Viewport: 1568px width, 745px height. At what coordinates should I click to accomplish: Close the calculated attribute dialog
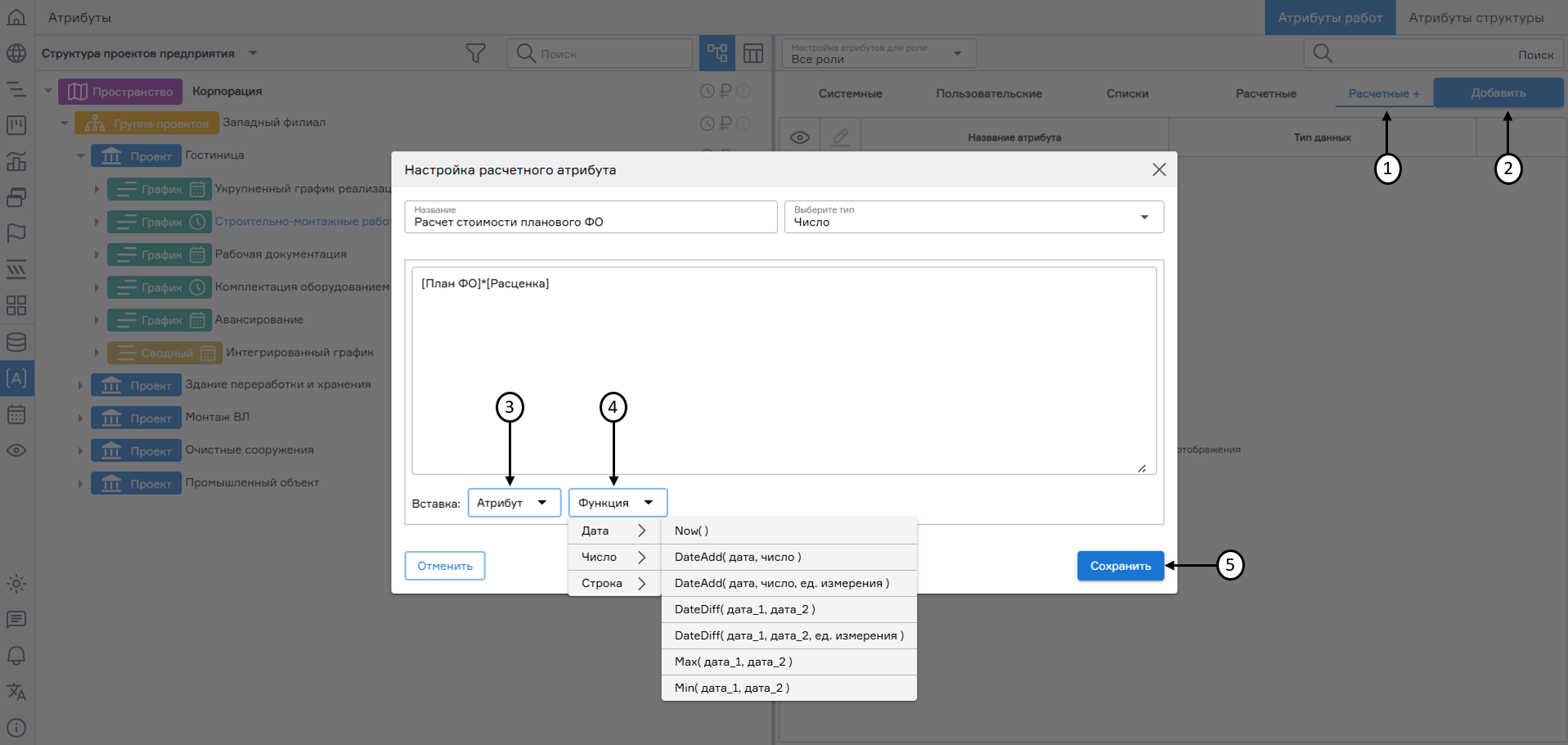click(1159, 170)
